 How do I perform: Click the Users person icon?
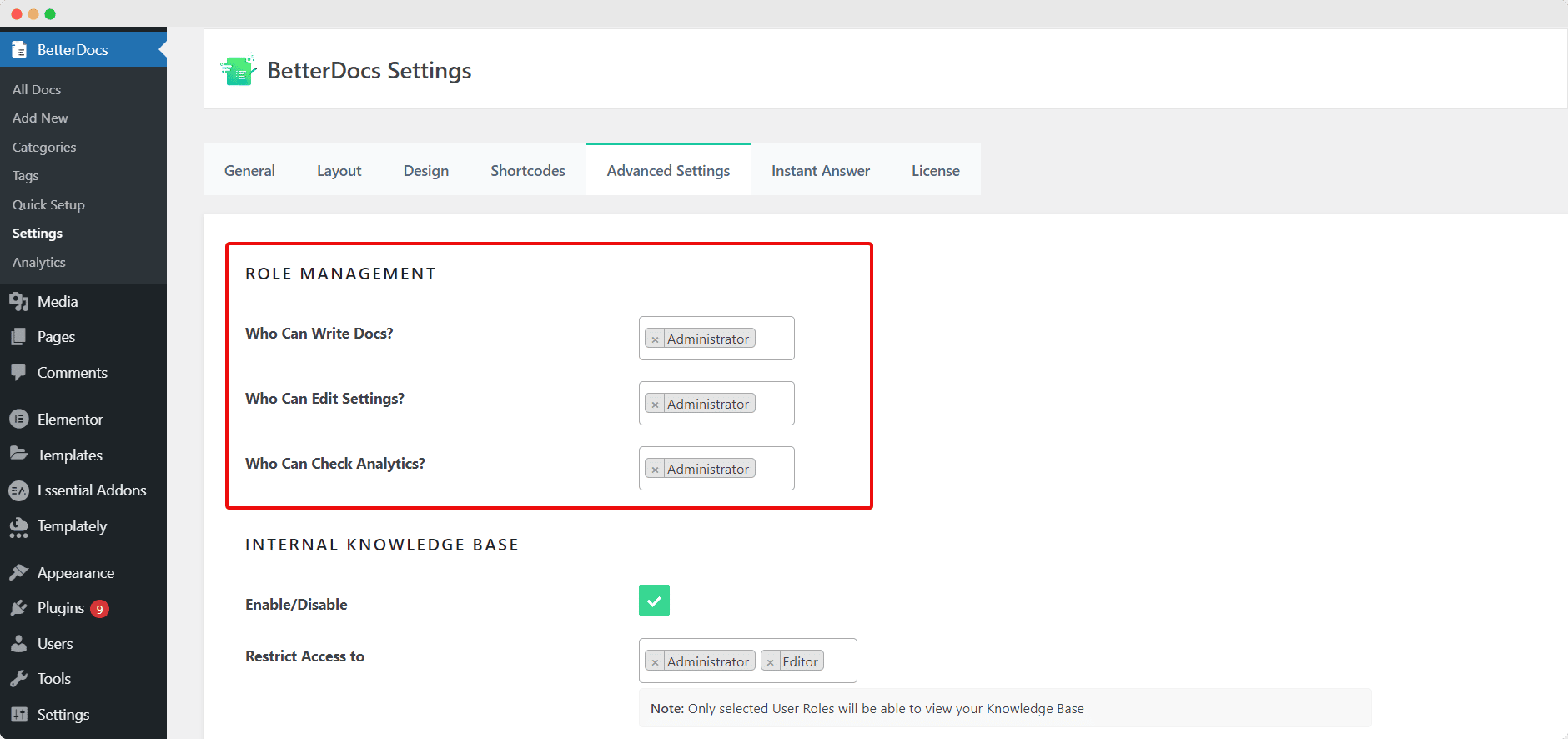[18, 643]
